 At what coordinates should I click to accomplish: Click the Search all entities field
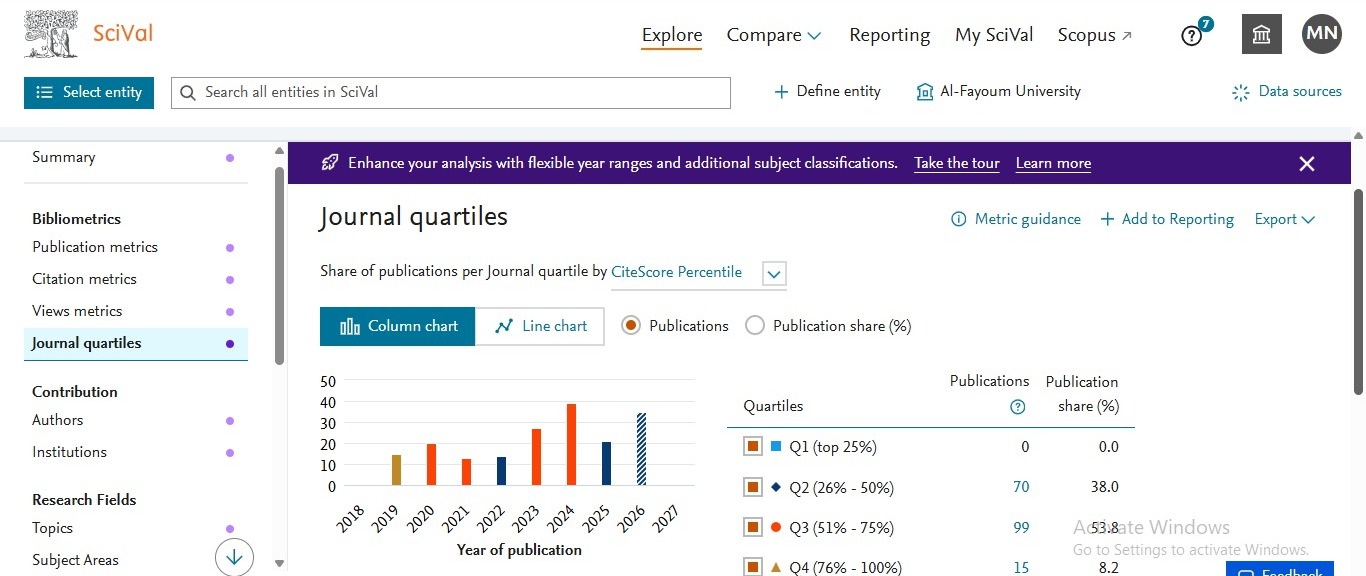click(451, 92)
